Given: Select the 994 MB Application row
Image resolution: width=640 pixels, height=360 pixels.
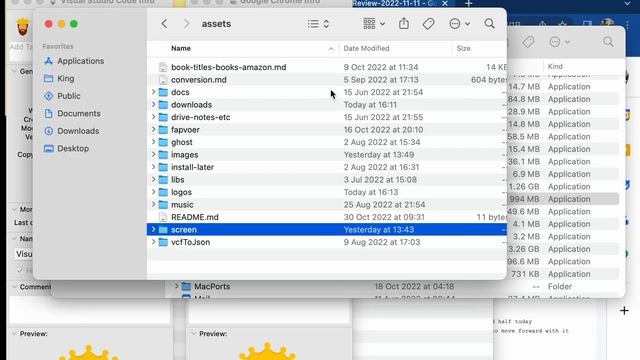Looking at the screenshot, I should (563, 199).
